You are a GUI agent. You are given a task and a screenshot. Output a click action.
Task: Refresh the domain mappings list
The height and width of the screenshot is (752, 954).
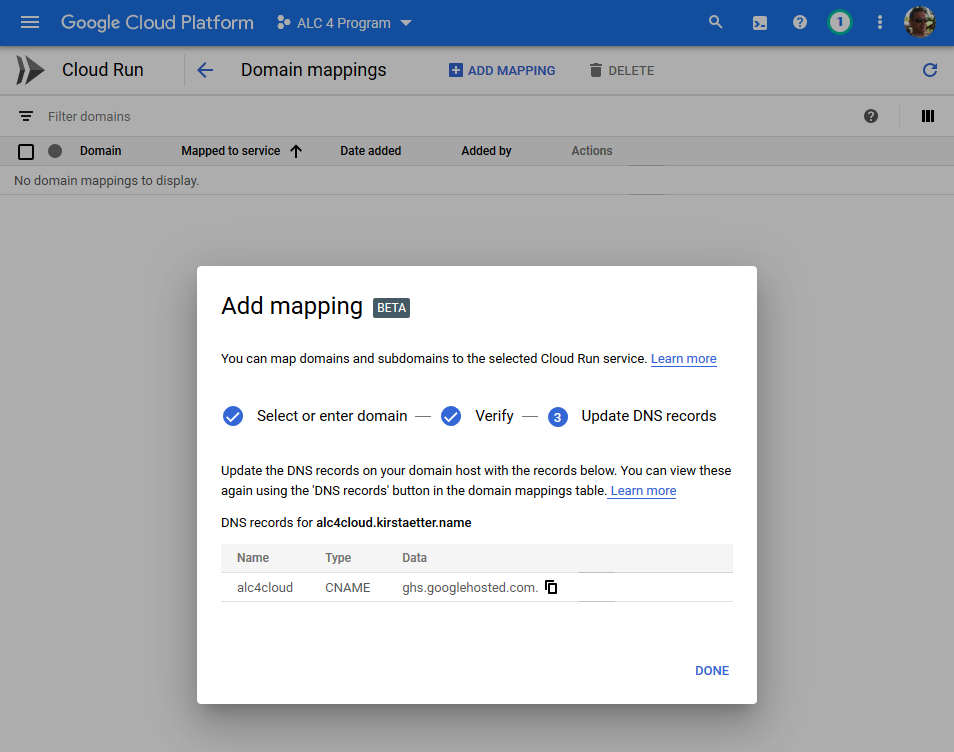[930, 70]
